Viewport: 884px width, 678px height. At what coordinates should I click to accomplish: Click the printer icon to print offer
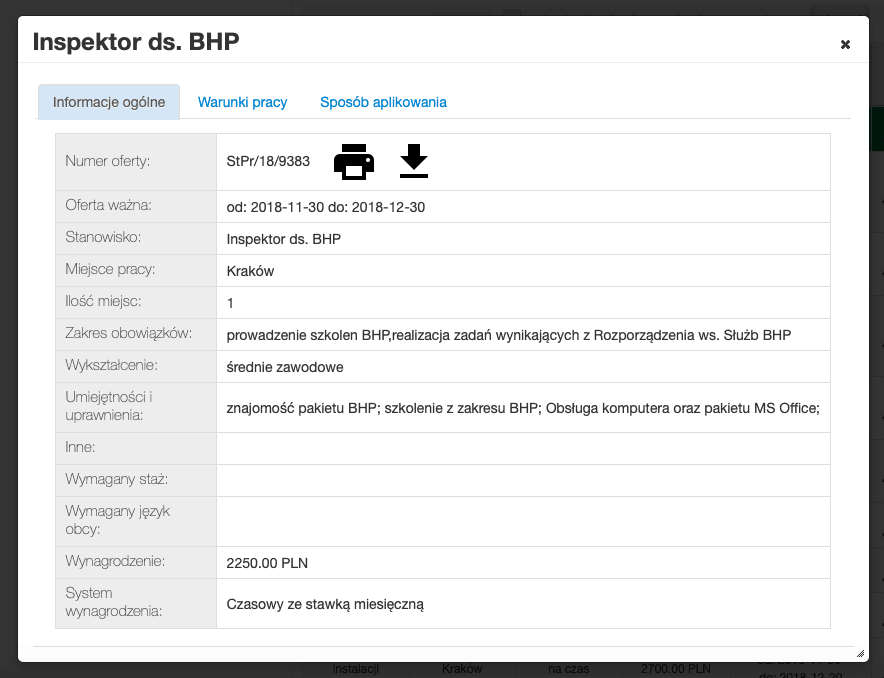pyautogui.click(x=353, y=161)
